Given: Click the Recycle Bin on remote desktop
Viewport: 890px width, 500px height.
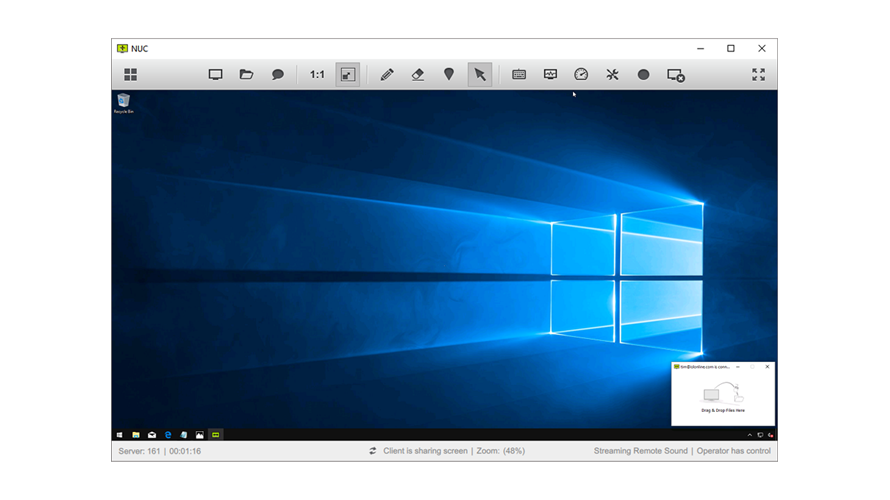Looking at the screenshot, I should [123, 102].
